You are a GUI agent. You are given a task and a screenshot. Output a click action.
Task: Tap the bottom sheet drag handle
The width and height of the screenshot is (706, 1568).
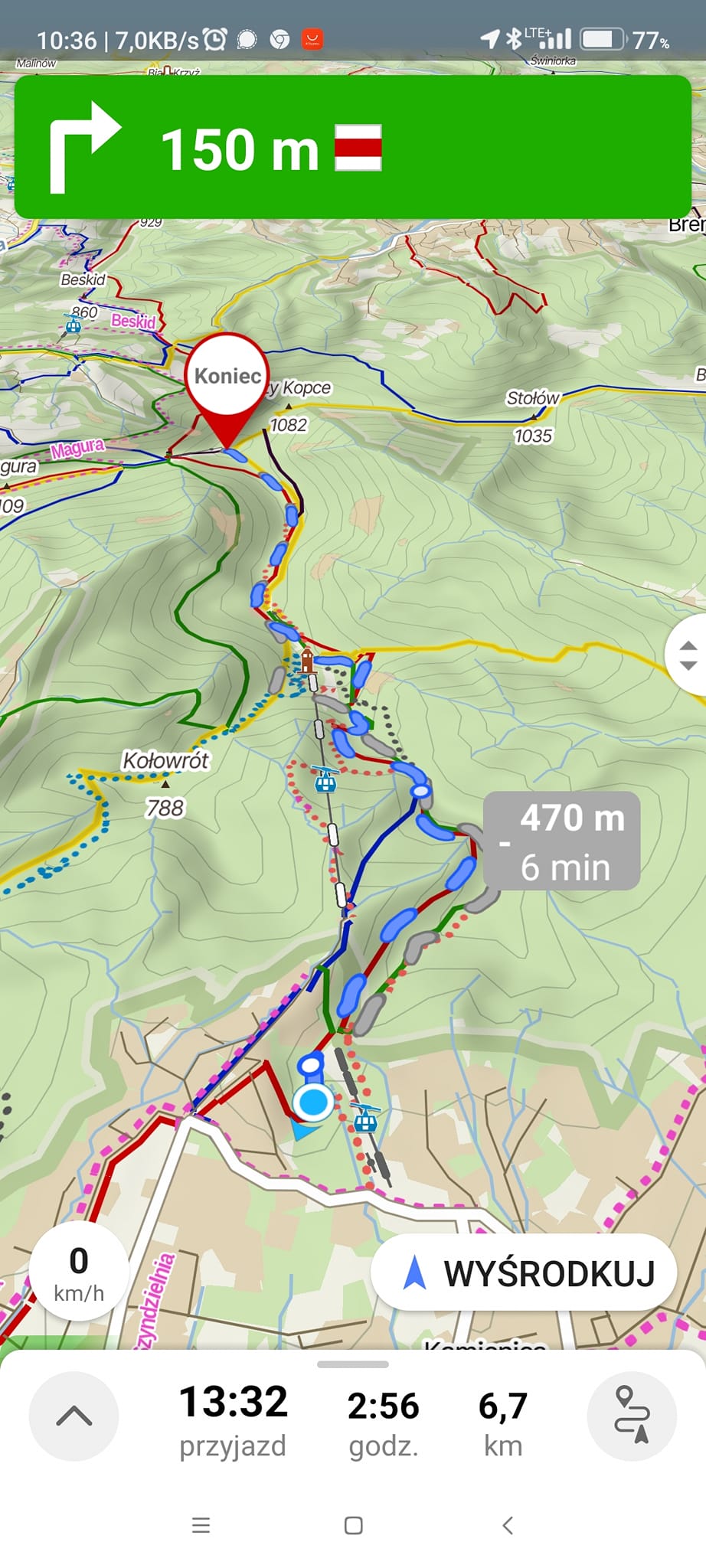pyautogui.click(x=353, y=1364)
